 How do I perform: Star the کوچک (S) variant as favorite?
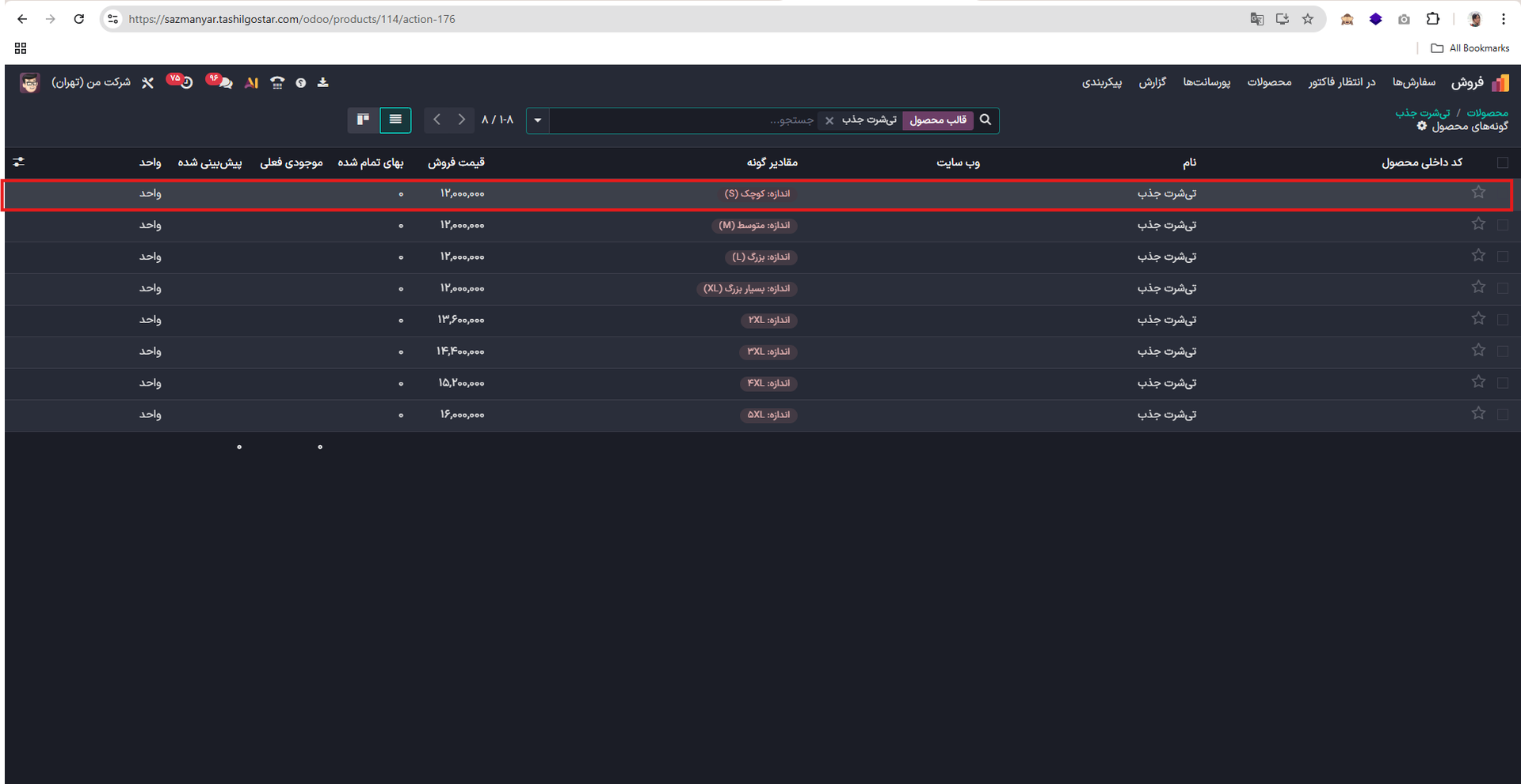[x=1478, y=192]
